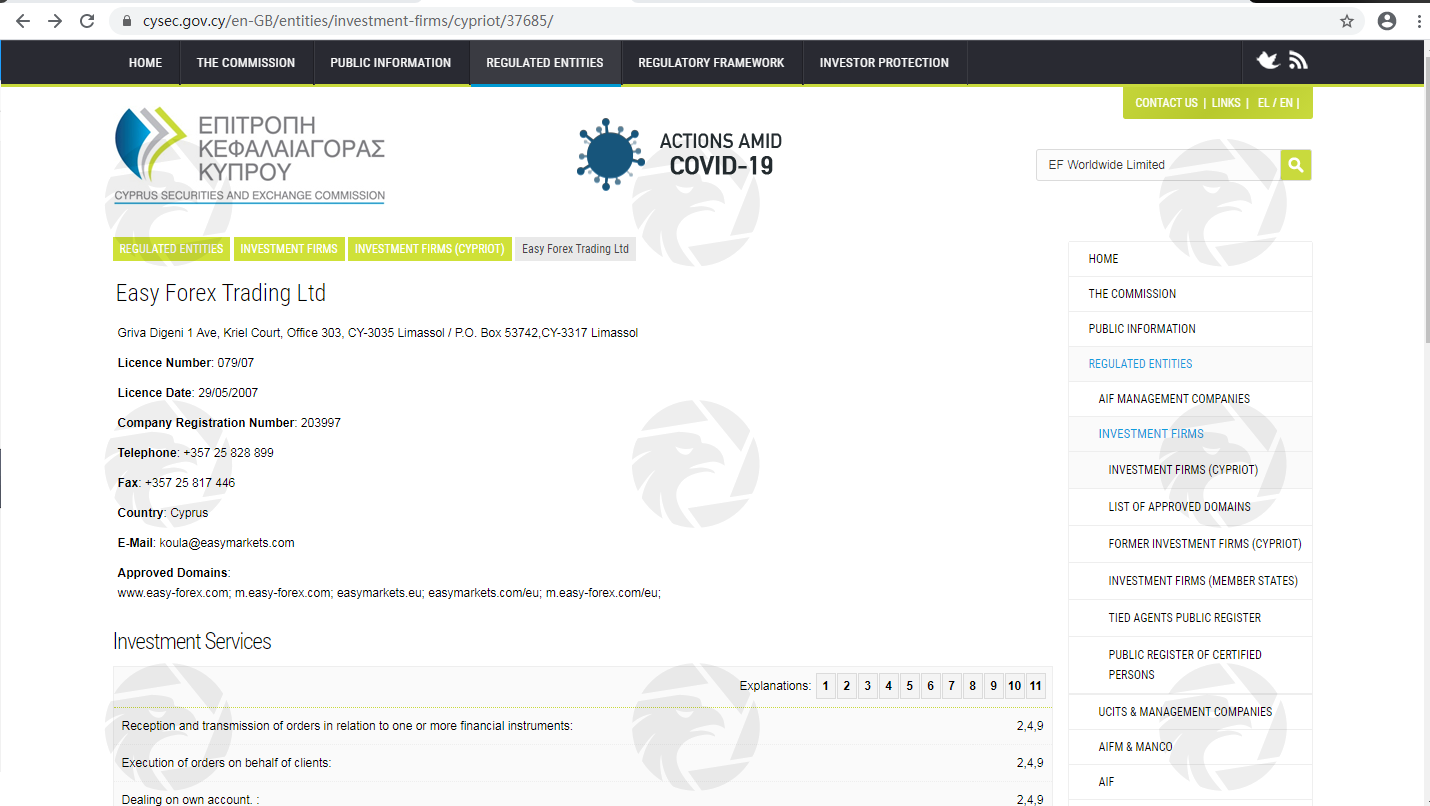
Task: Open explanation number 2
Action: pyautogui.click(x=846, y=686)
